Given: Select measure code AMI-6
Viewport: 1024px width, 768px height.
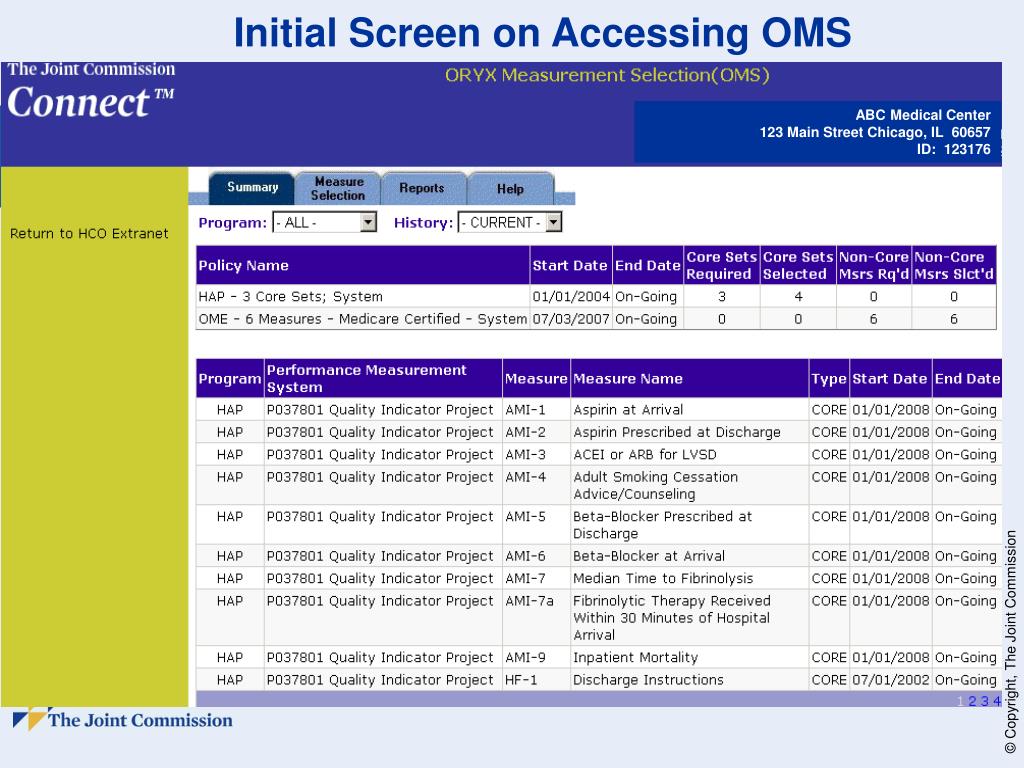Looking at the screenshot, I should (x=525, y=556).
